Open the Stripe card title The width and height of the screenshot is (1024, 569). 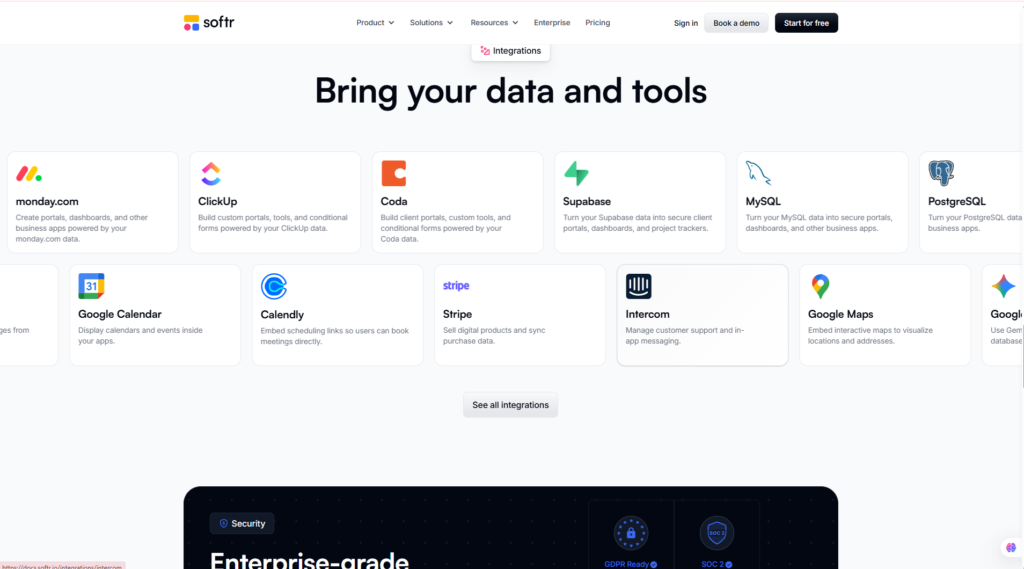[457, 314]
